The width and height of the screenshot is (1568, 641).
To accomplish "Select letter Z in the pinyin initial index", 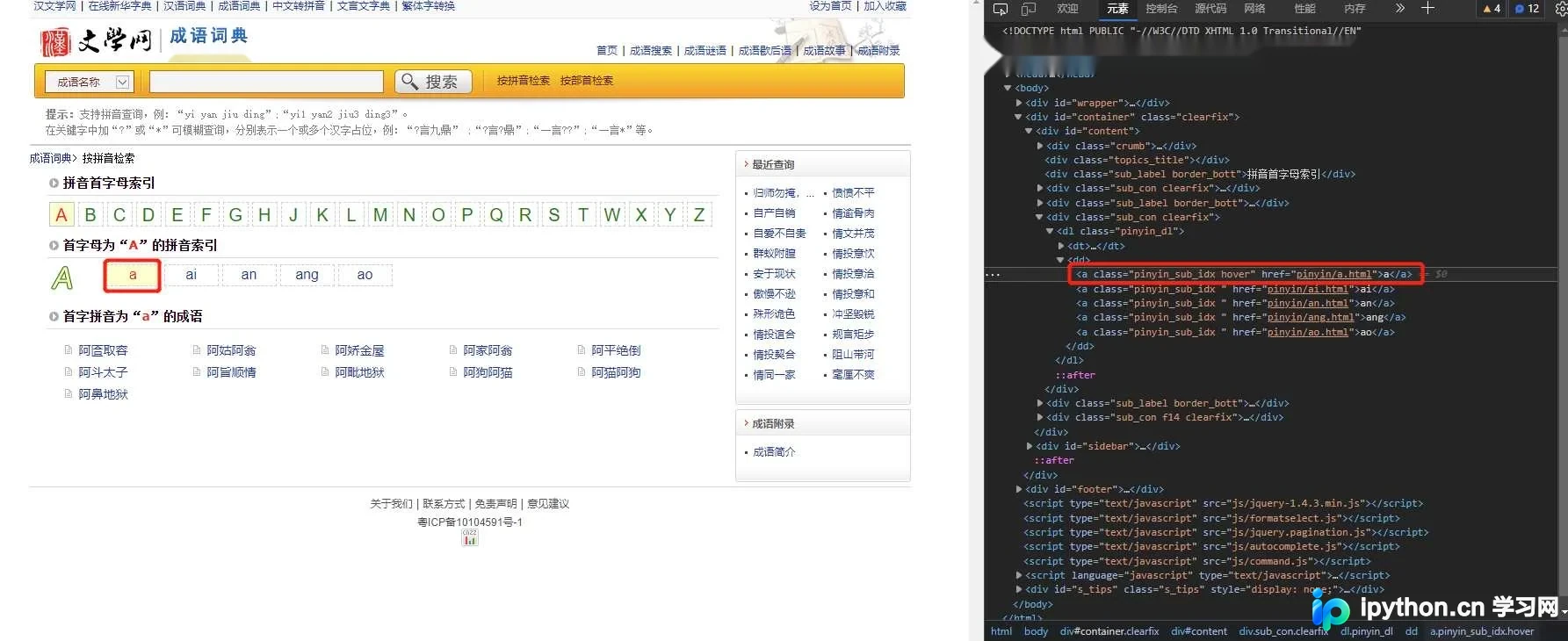I will click(x=699, y=215).
